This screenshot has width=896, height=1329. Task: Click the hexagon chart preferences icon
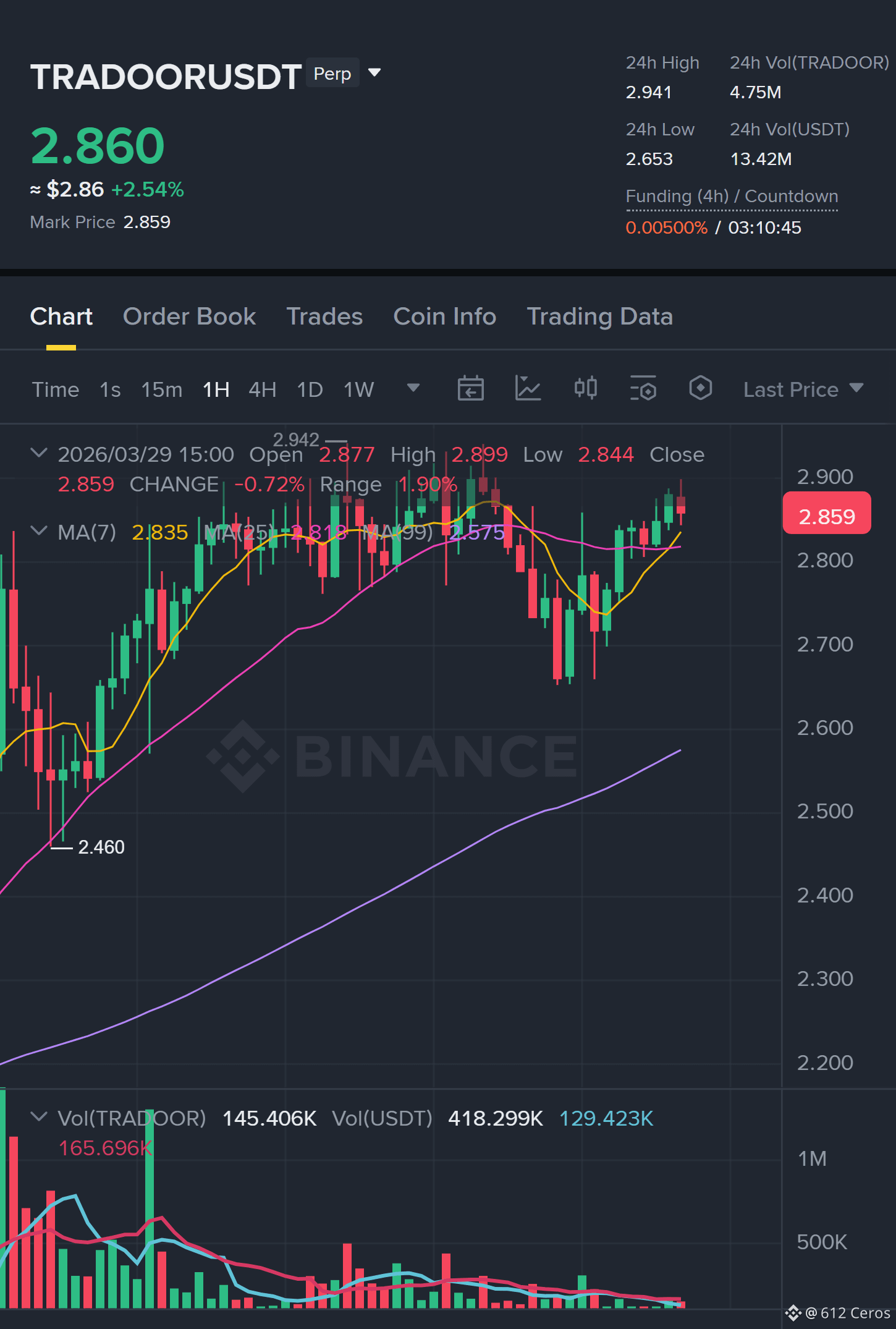click(700, 389)
